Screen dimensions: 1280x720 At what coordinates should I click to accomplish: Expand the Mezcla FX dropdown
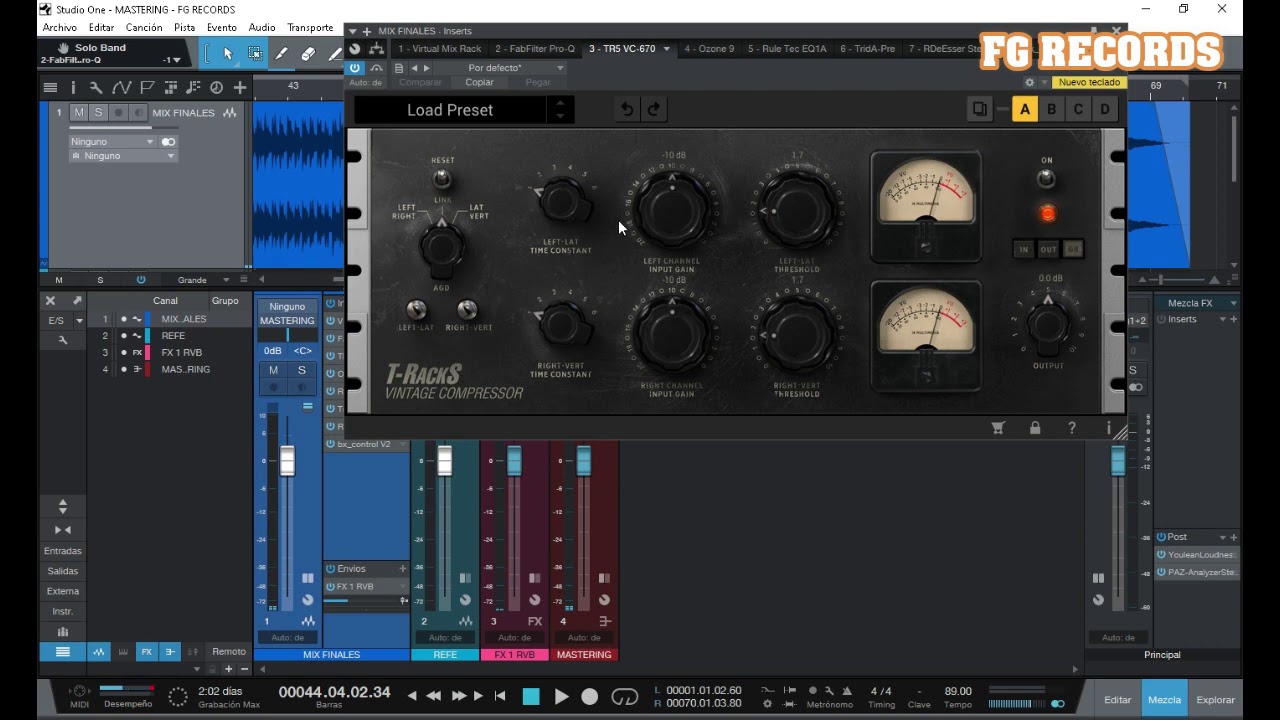click(x=1233, y=303)
